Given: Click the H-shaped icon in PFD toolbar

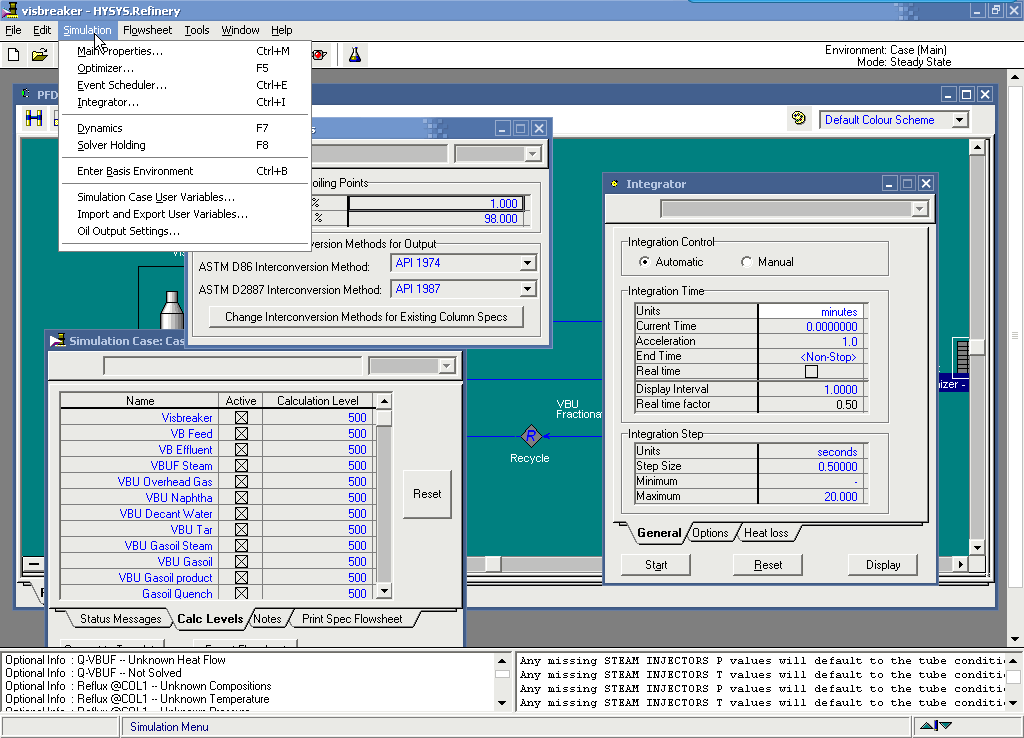Looking at the screenshot, I should point(33,118).
